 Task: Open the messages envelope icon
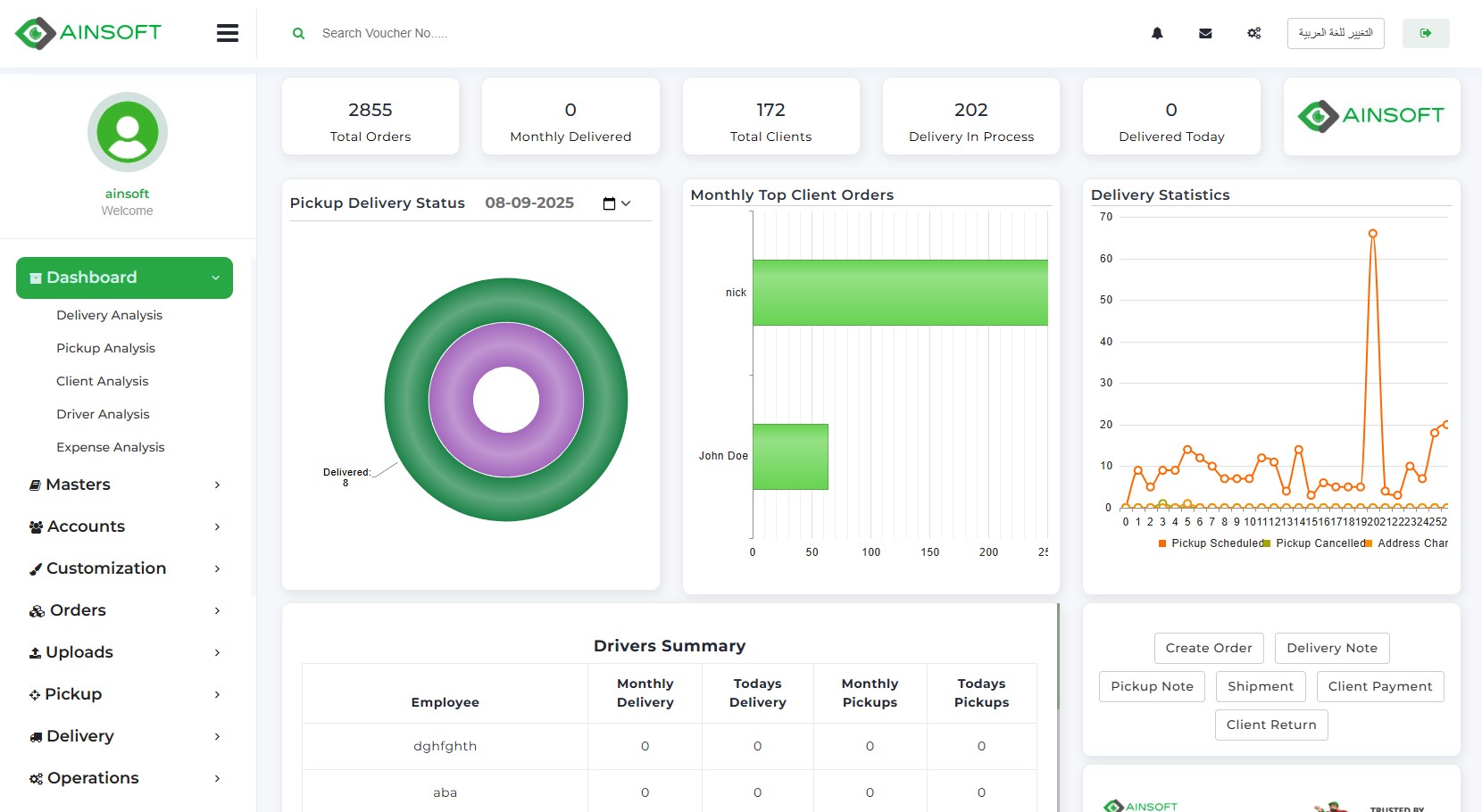(1205, 33)
